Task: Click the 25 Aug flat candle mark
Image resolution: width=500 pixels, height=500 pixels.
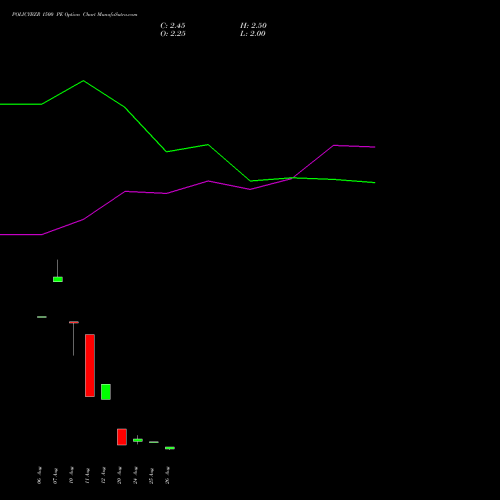Action: point(154,442)
